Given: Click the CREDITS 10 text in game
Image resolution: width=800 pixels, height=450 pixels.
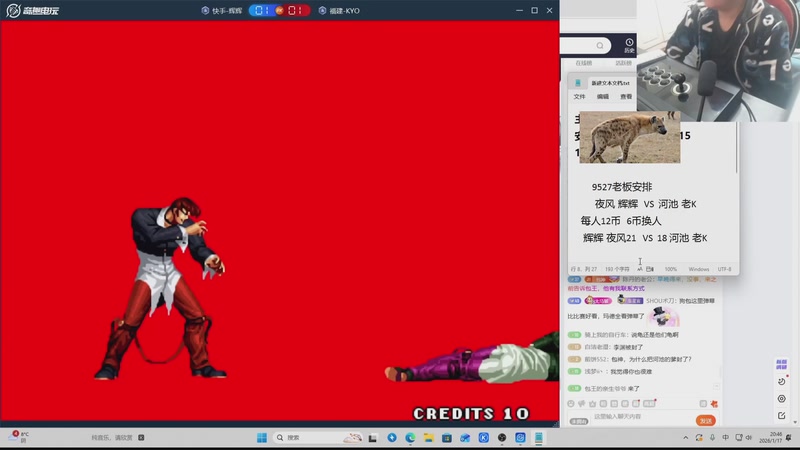Looking at the screenshot, I should [471, 413].
